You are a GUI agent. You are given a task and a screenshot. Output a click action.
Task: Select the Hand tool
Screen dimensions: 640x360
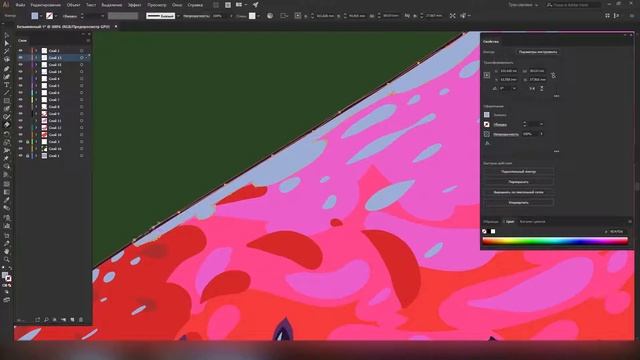[7, 251]
